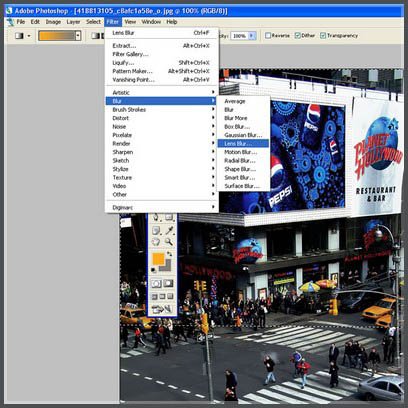Open the Window menu
The image size is (408, 408).
(x=151, y=22)
